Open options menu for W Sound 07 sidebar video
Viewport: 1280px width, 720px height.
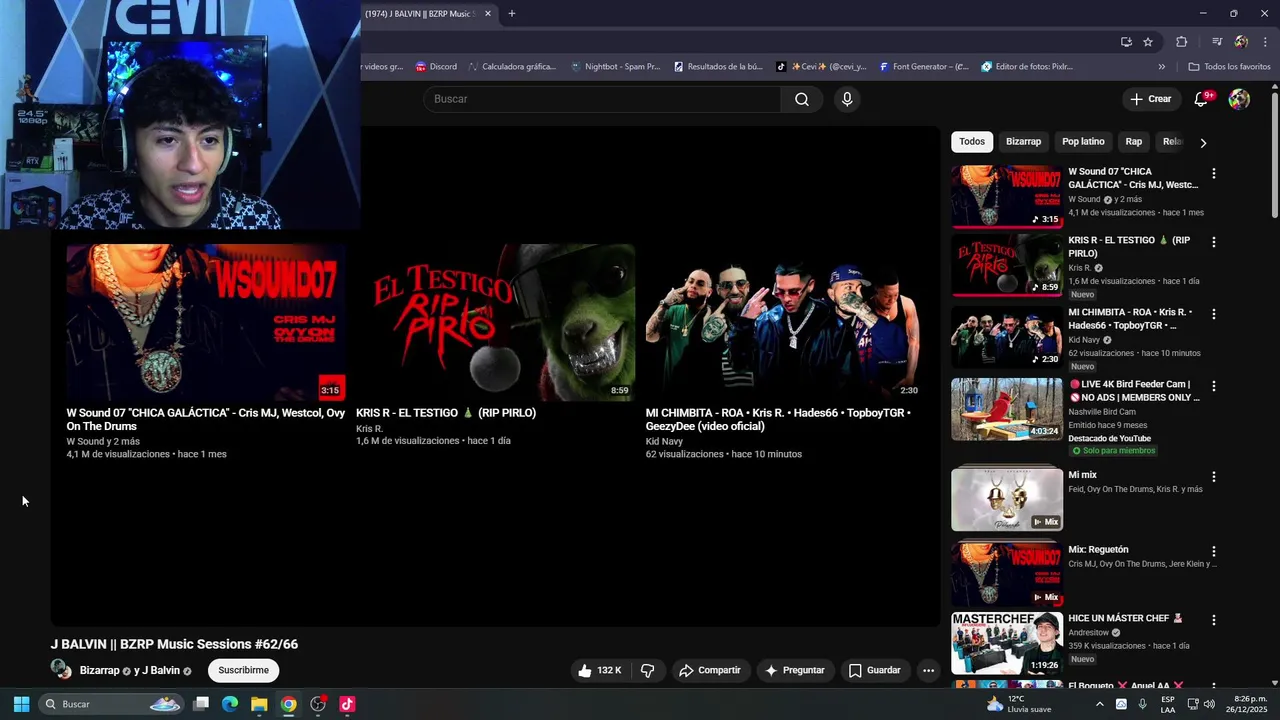click(x=1214, y=174)
